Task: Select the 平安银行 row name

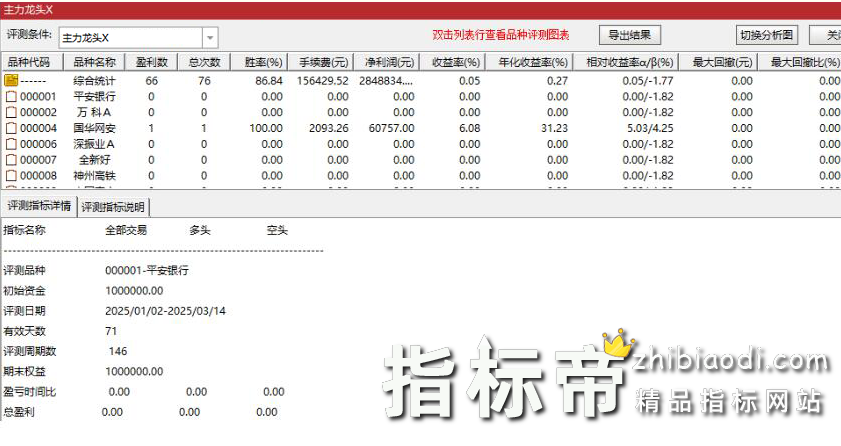Action: [x=94, y=96]
